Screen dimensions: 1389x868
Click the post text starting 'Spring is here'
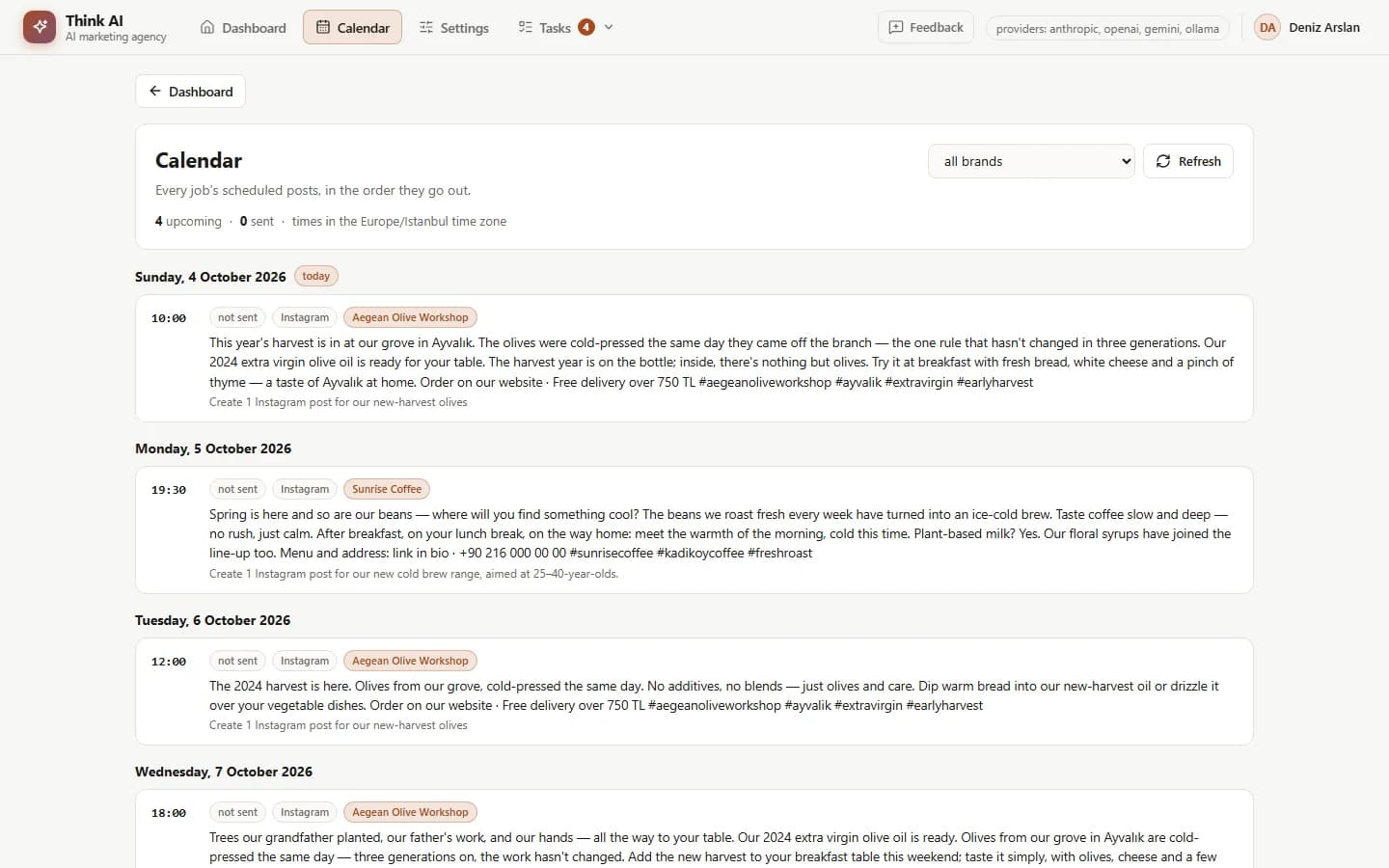[x=720, y=533]
